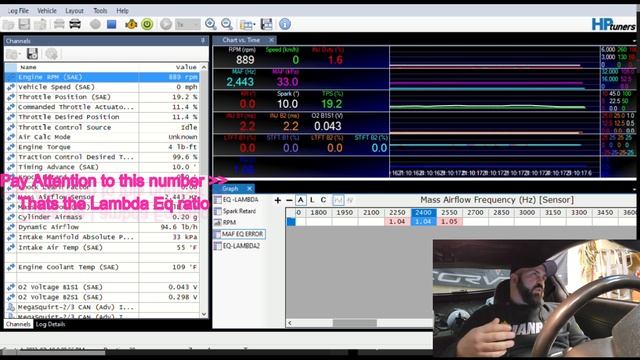Open channels config folder dropdown

[13, 54]
